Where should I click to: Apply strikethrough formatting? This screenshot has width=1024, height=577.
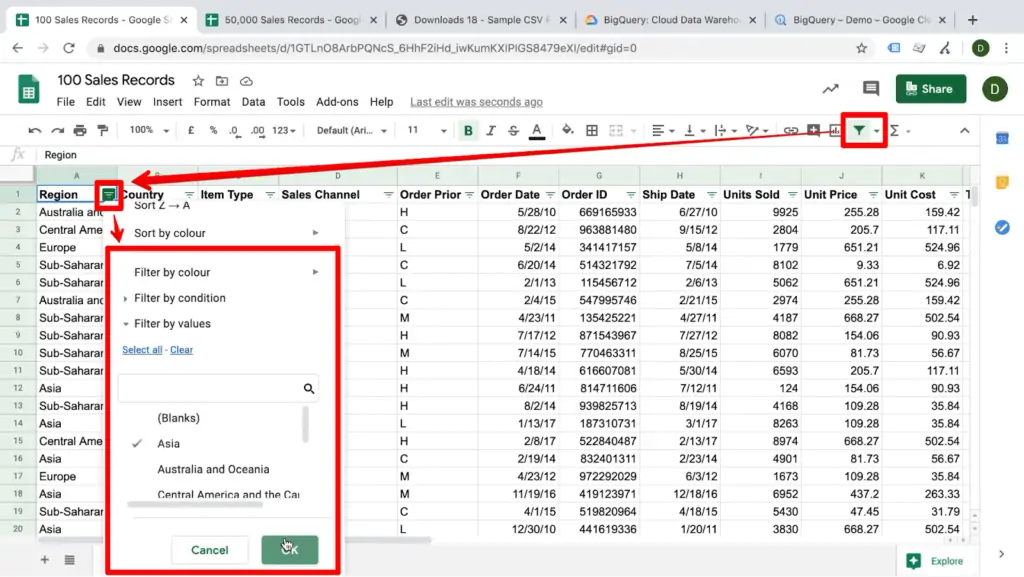pos(512,130)
